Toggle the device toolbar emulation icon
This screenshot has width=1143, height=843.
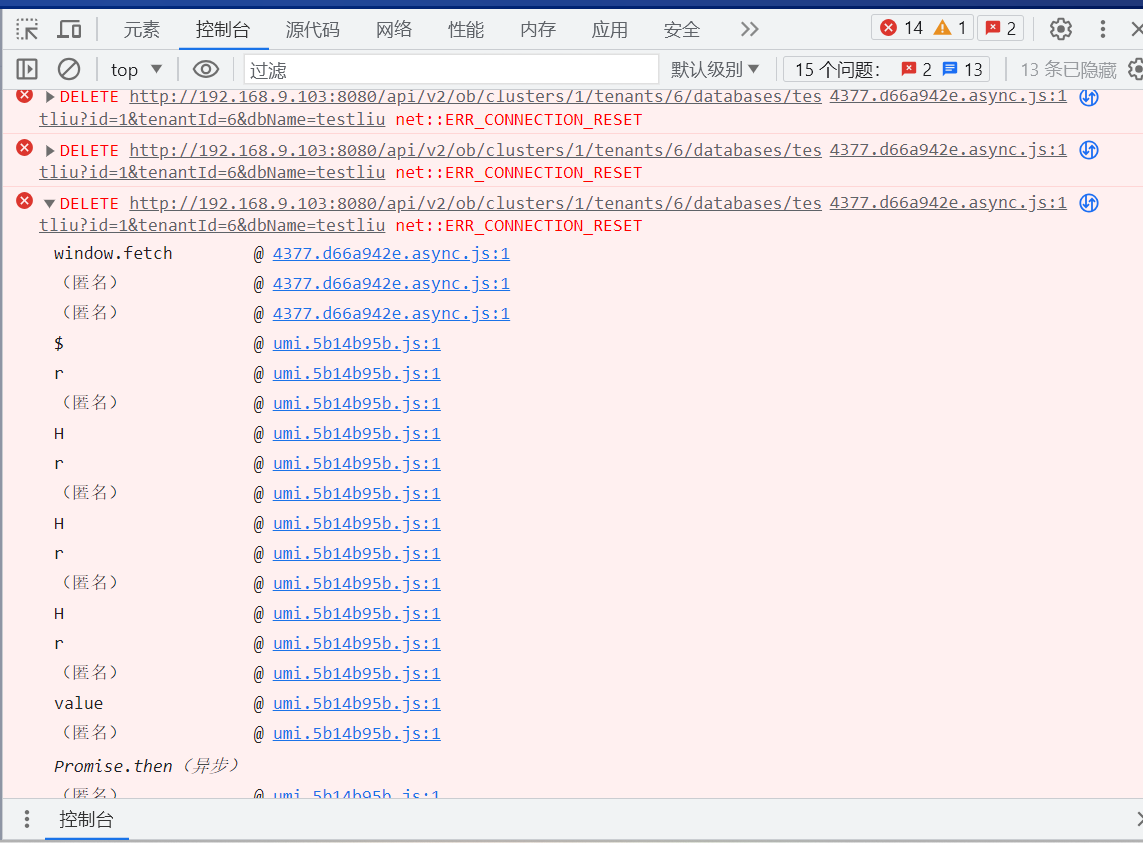pyautogui.click(x=69, y=29)
